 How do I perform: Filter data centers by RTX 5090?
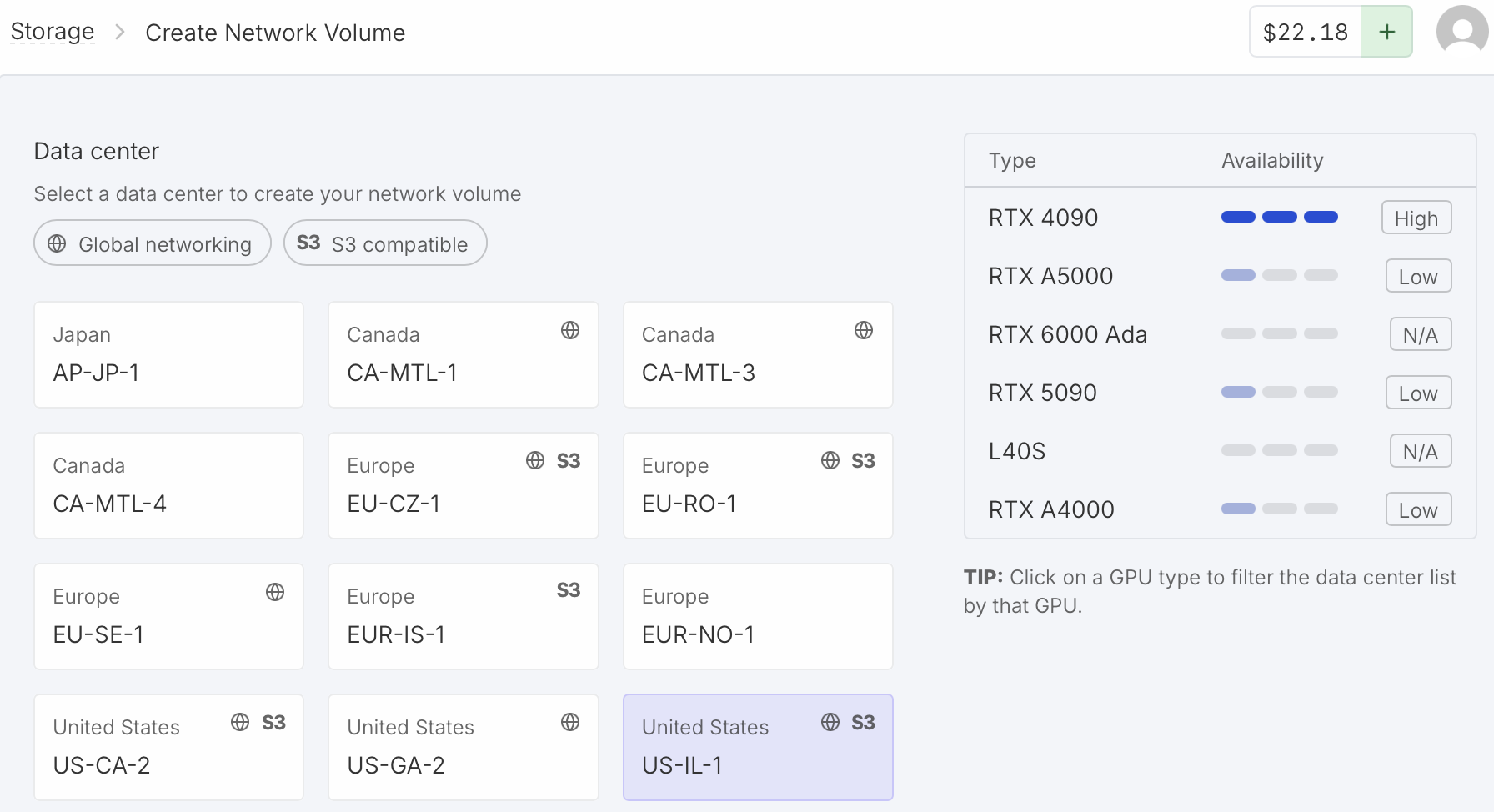[x=1042, y=393]
